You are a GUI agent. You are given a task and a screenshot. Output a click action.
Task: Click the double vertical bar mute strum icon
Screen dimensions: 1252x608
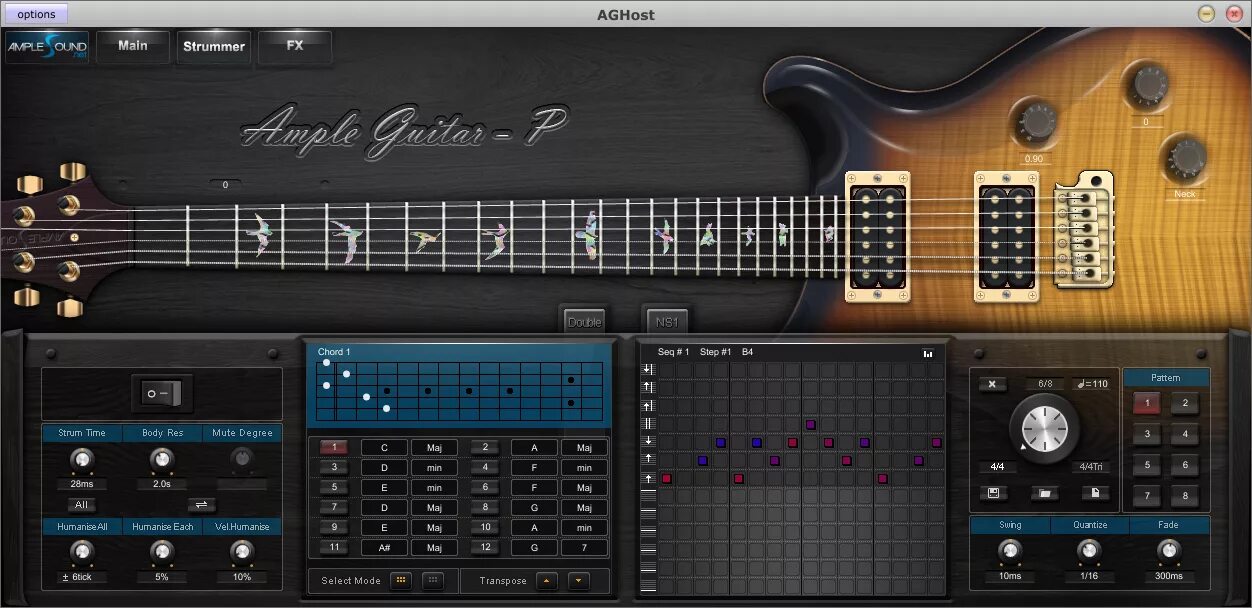tap(648, 424)
